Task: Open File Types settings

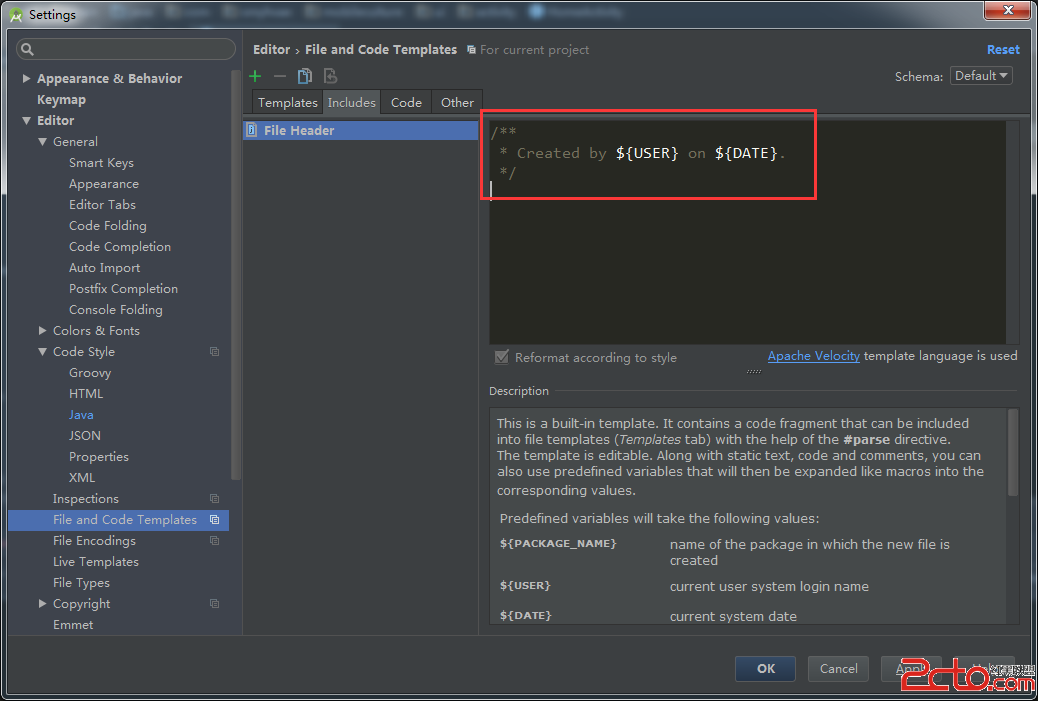Action: coord(81,583)
